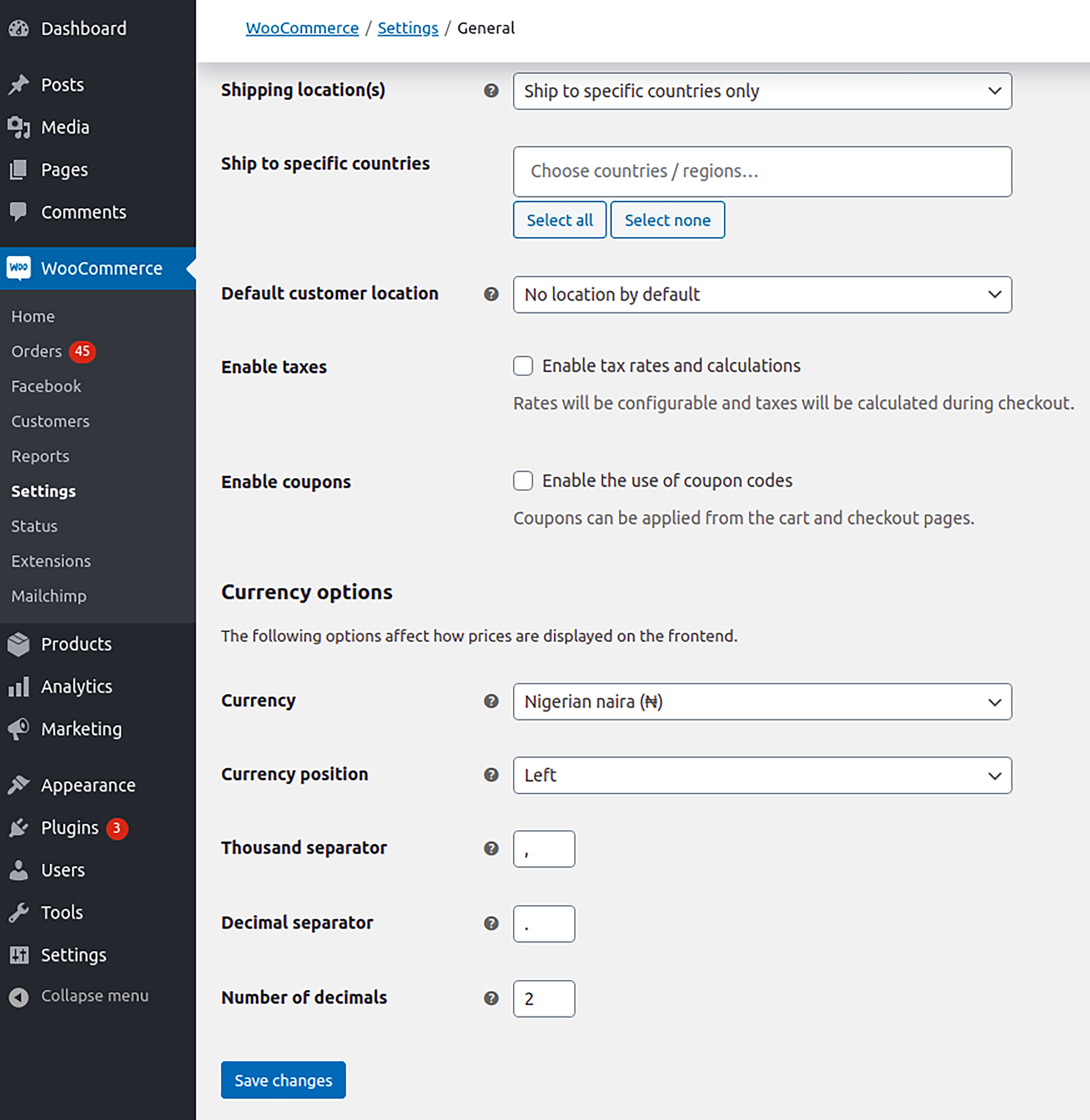Screen dimensions: 1090x1120
Task: Click the Plugins plug icon
Action: click(x=19, y=828)
